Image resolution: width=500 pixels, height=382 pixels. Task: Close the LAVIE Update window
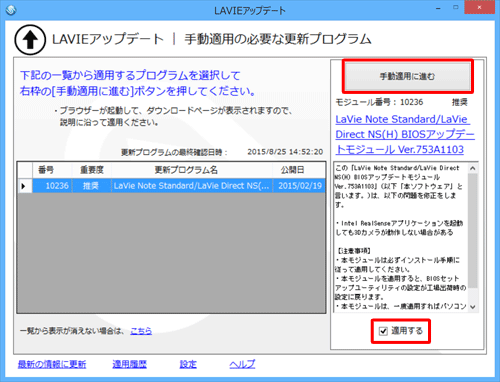tap(479, 8)
